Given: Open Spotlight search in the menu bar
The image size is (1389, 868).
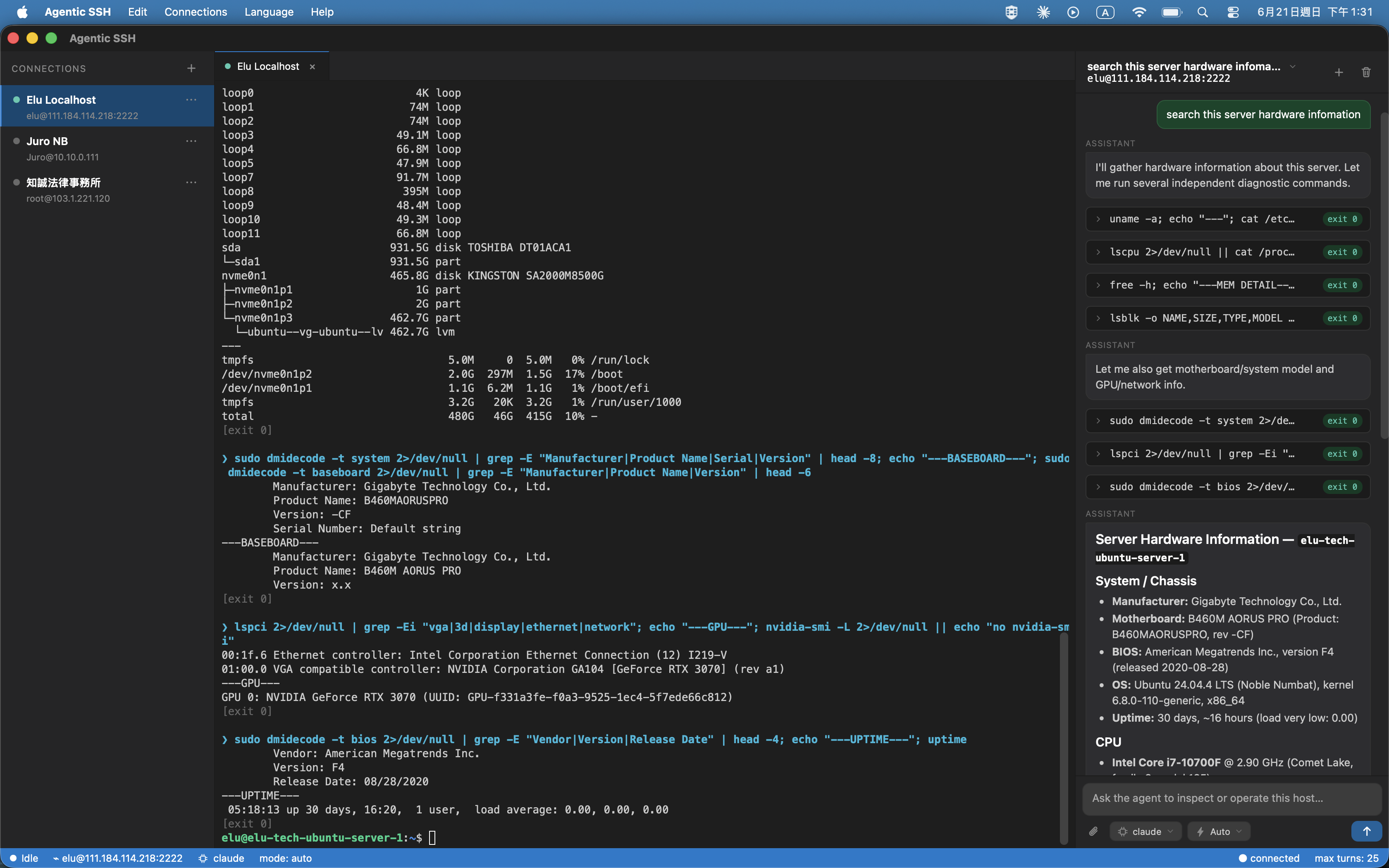Looking at the screenshot, I should point(1203,12).
